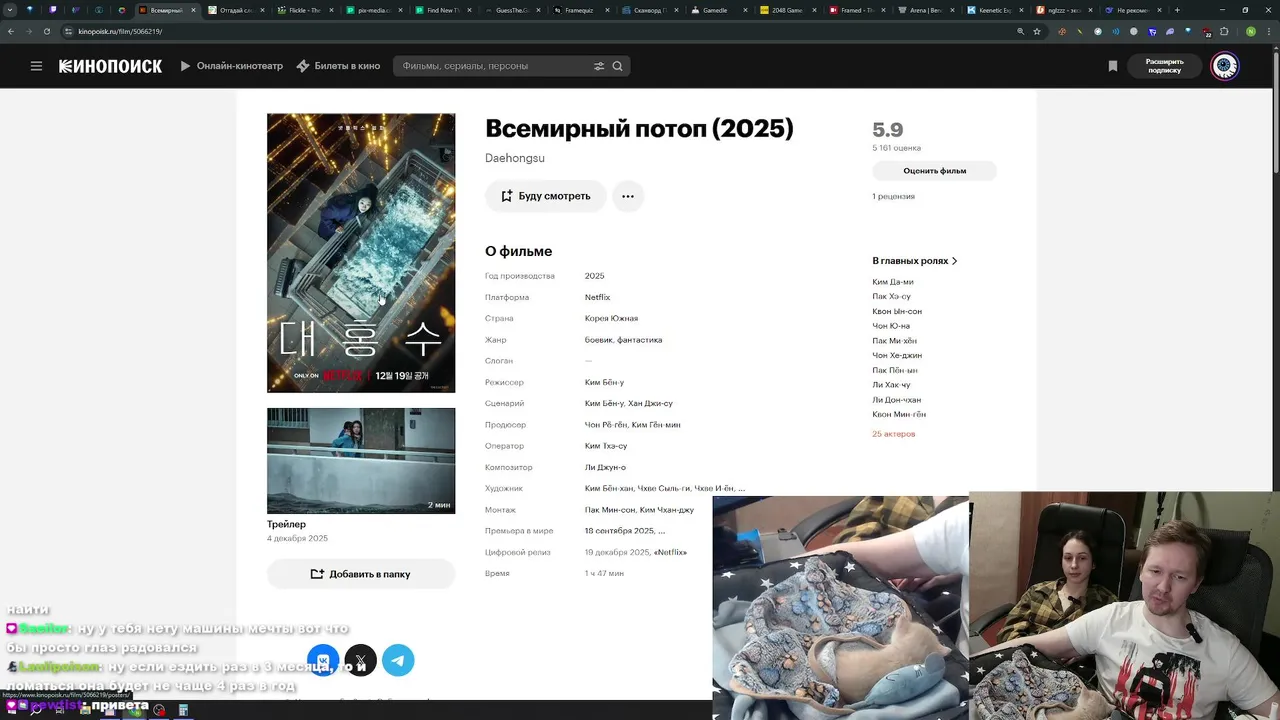Switch to the Сканворд browser tab
This screenshot has height=720, width=1280.
point(650,10)
